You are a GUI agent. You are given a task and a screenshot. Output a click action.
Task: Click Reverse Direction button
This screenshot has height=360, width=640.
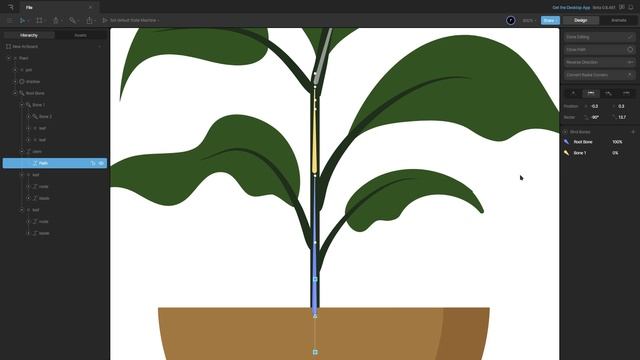[599, 62]
